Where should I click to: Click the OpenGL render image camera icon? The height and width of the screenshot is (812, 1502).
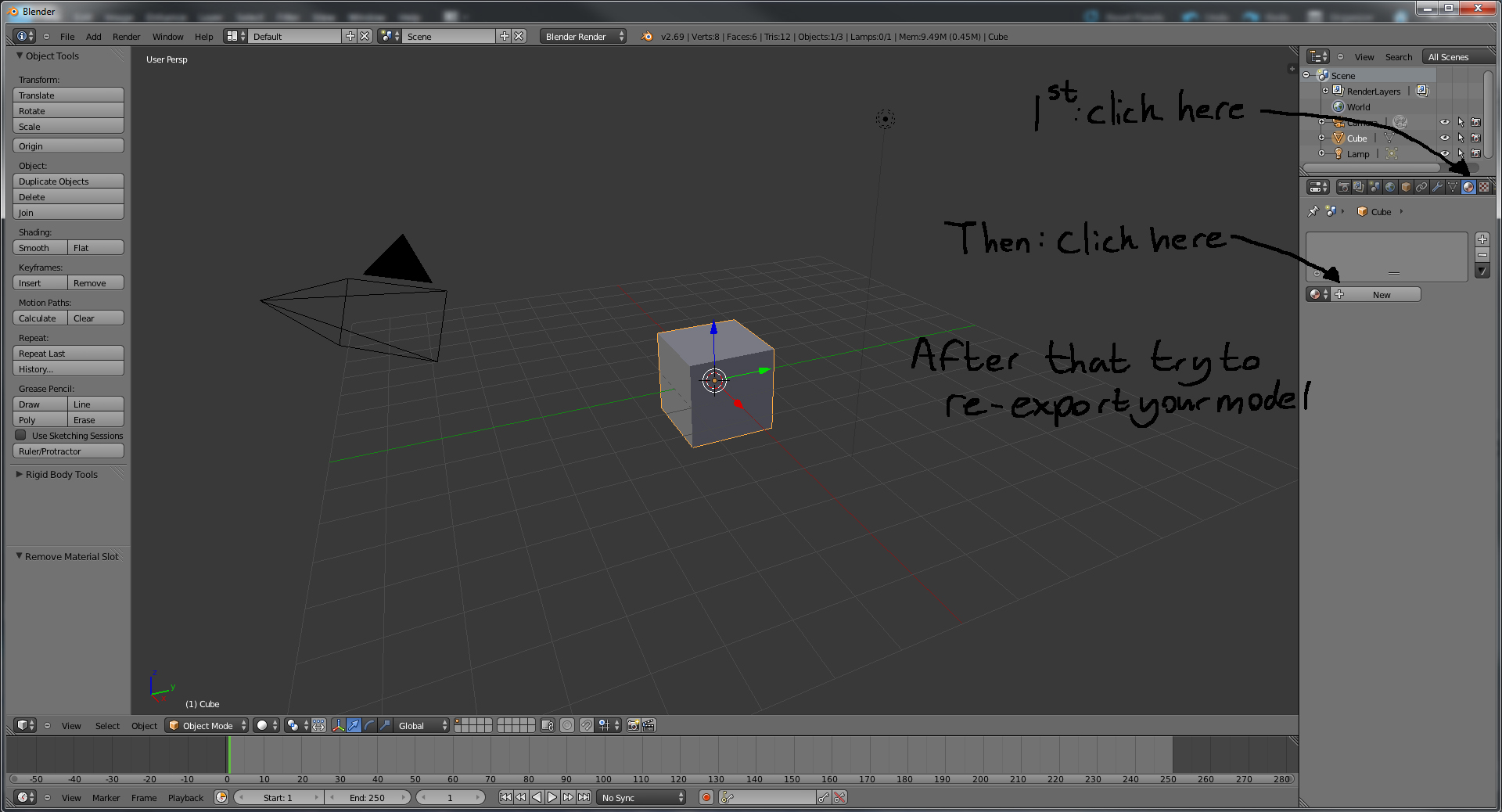pyautogui.click(x=634, y=725)
